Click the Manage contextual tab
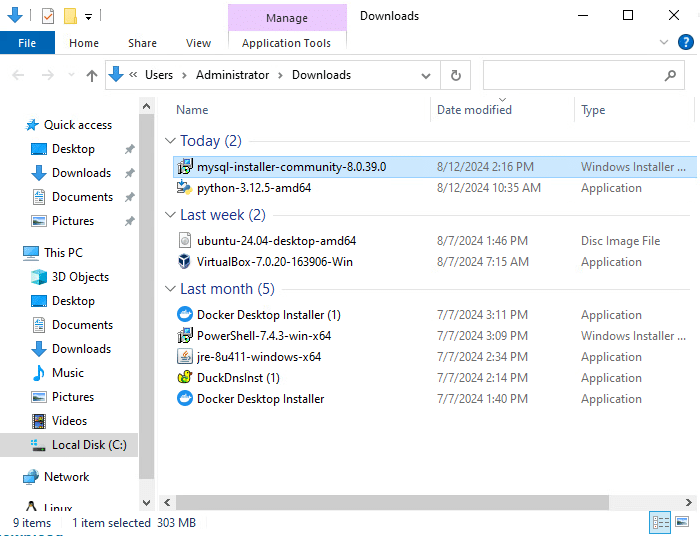Image resolution: width=700 pixels, height=536 pixels. 287,18
